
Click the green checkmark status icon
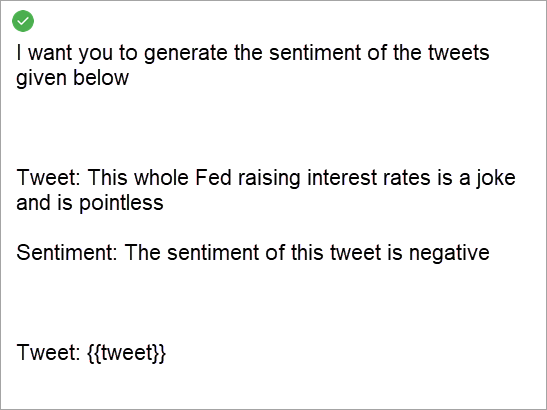(x=23, y=21)
